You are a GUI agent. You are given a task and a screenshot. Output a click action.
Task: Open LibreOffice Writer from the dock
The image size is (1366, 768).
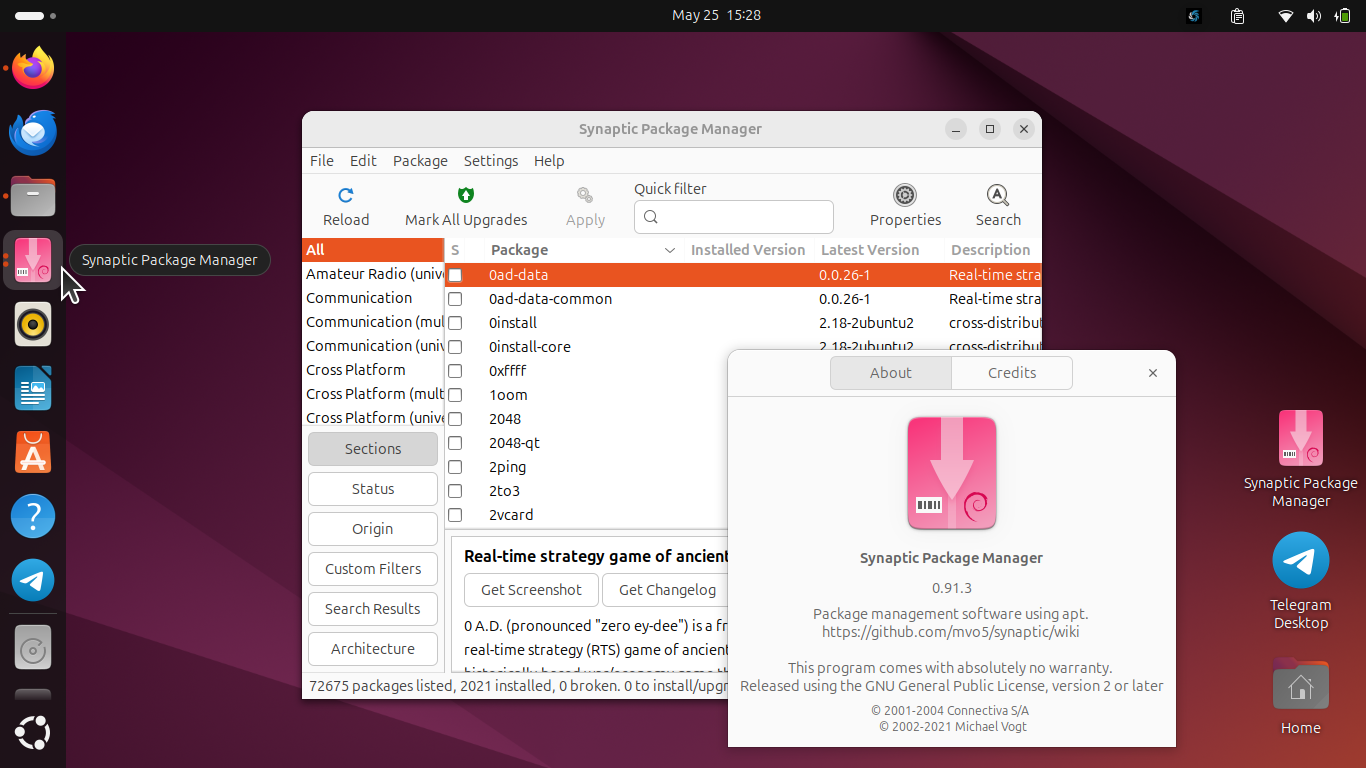[x=33, y=389]
